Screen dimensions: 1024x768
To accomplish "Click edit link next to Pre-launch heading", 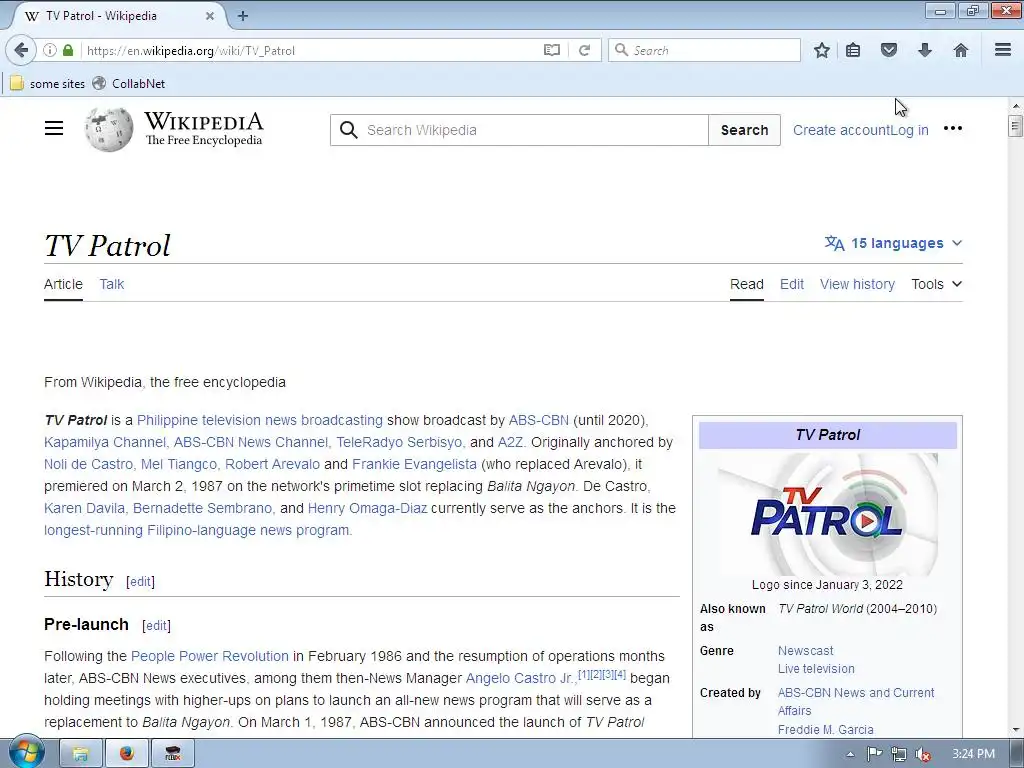I will 156,626.
